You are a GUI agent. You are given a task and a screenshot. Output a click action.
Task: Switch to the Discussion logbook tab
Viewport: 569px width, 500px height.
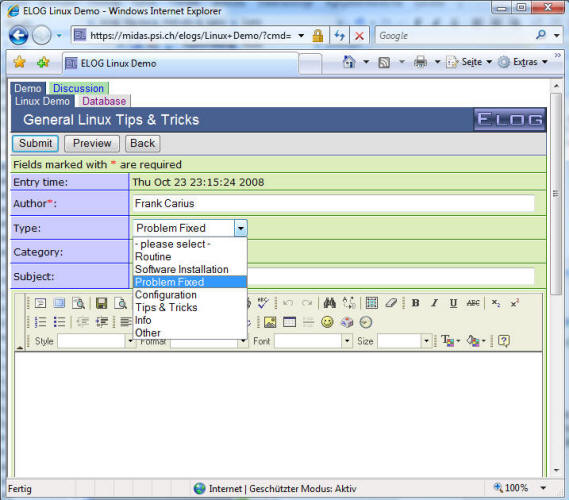tap(78, 89)
